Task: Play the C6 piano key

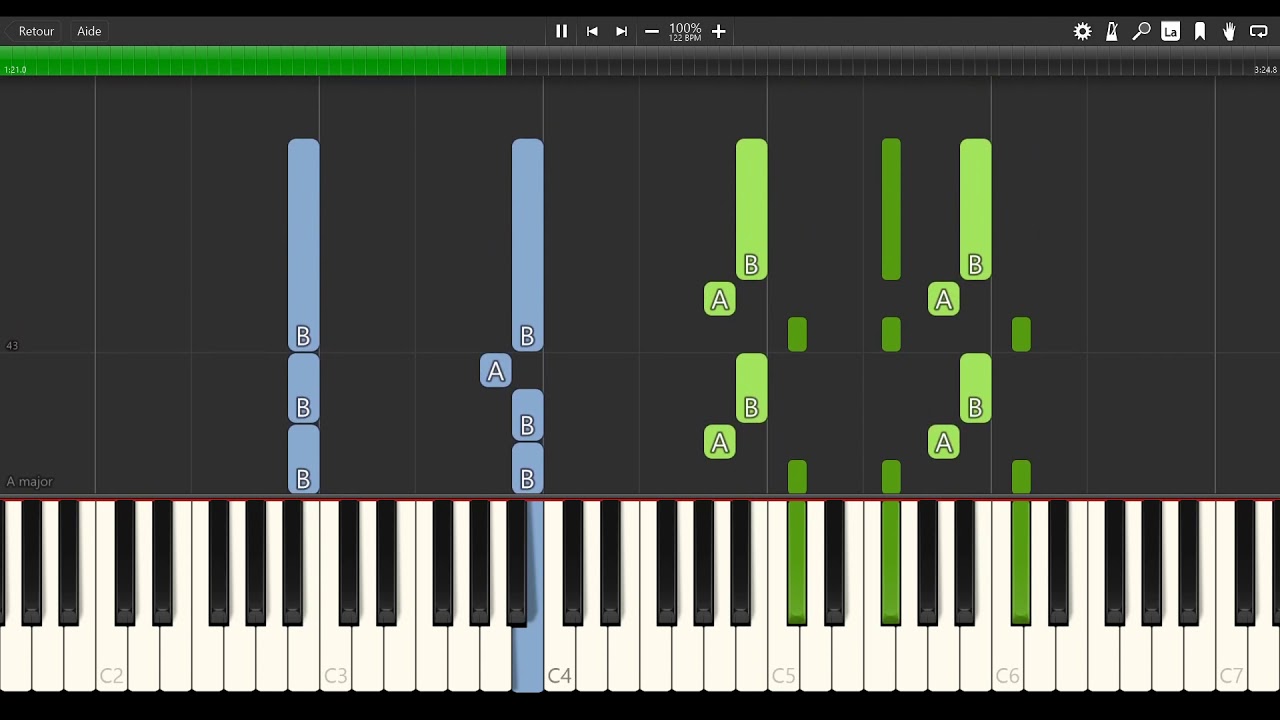Action: (x=1007, y=660)
